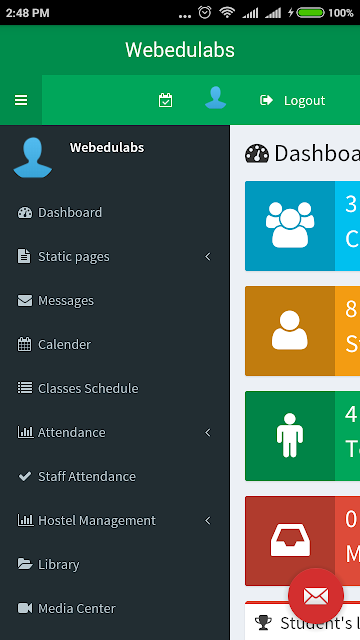Screen dimensions: 360x640
Task: Tap the blue group users tile icon
Action: pyautogui.click(x=290, y=226)
